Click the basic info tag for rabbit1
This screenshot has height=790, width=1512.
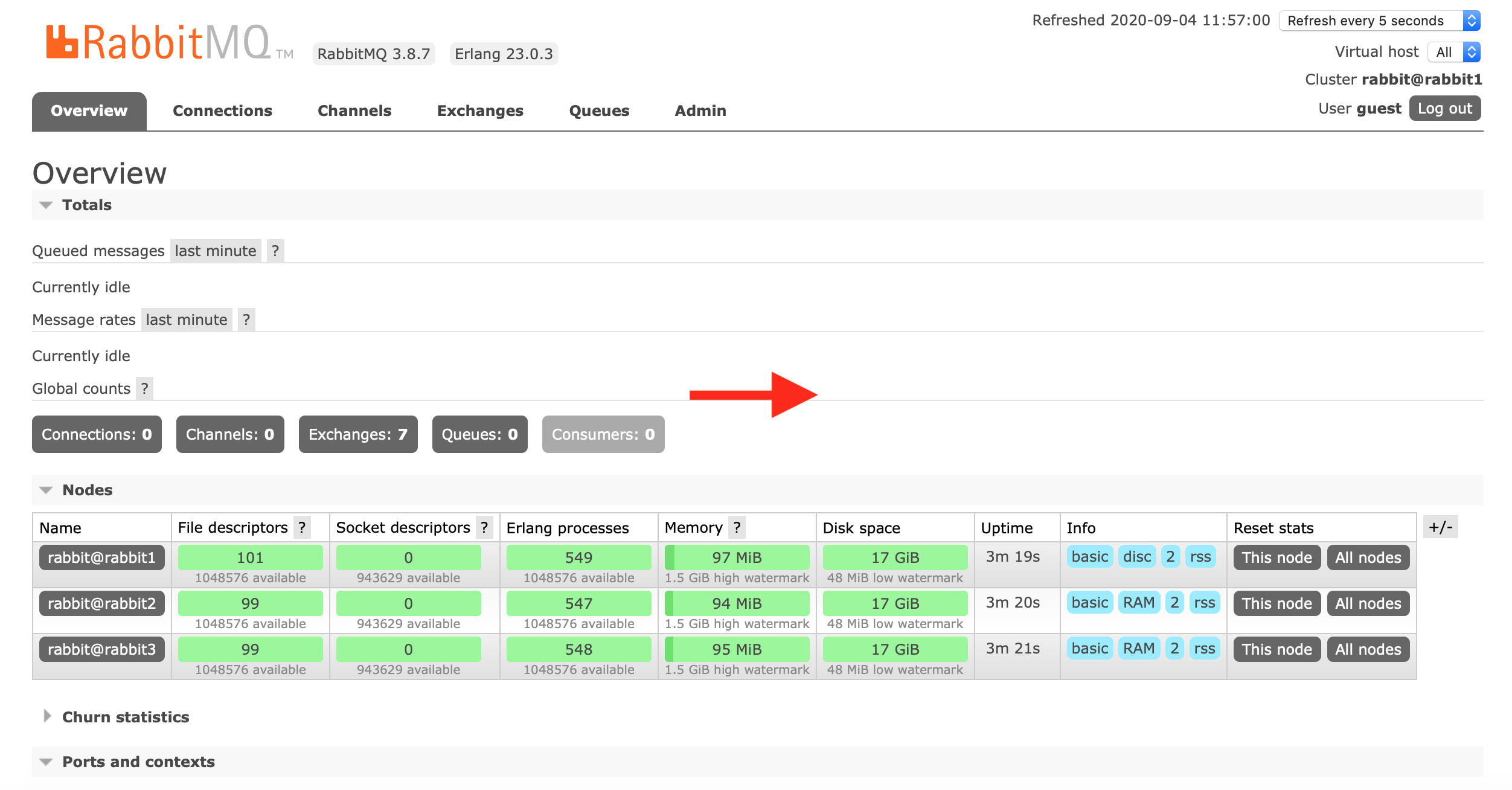point(1090,556)
